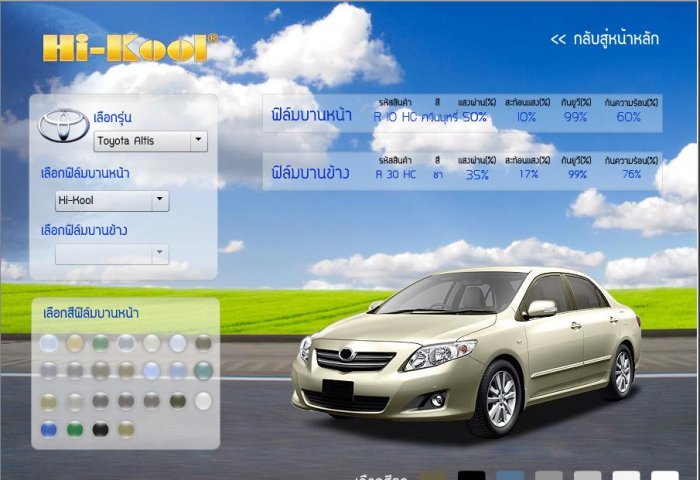
Task: Pick the black film swatch, bottom row
Action: tap(100, 430)
